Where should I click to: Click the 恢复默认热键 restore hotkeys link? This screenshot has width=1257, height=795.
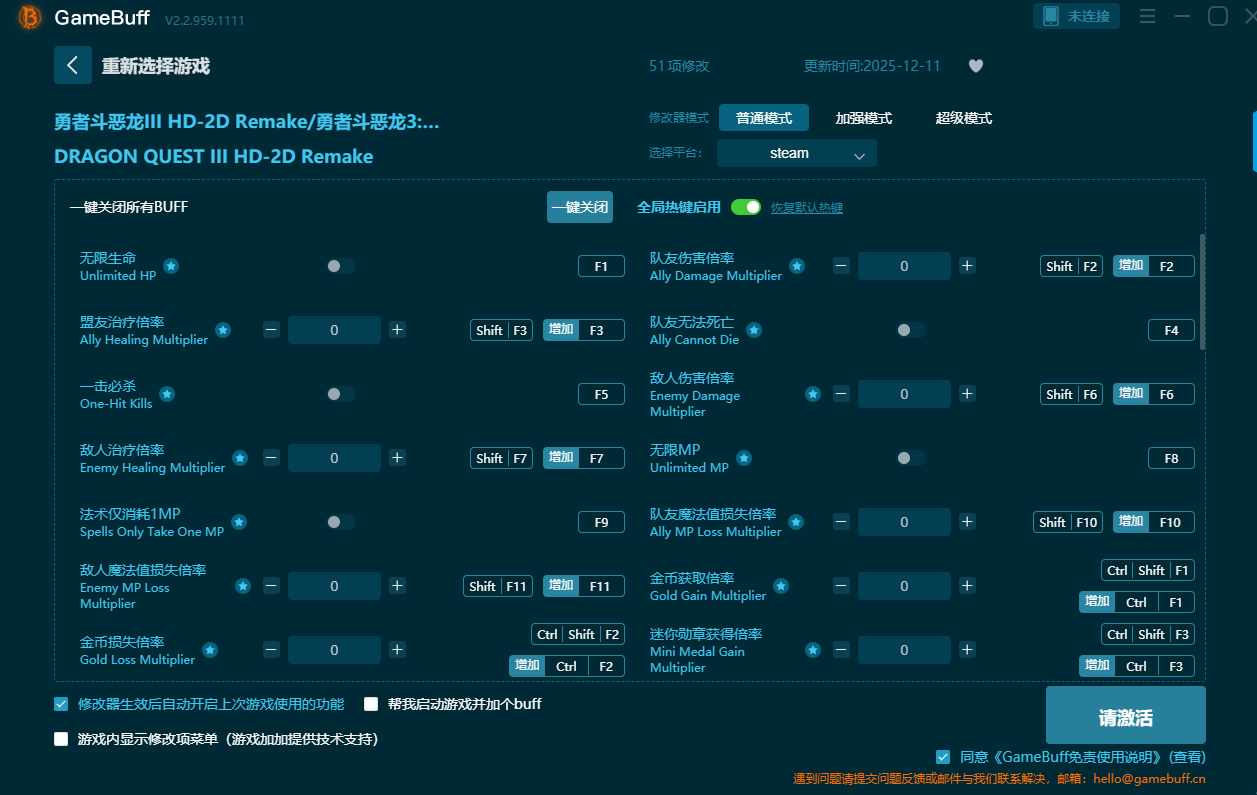pos(806,208)
